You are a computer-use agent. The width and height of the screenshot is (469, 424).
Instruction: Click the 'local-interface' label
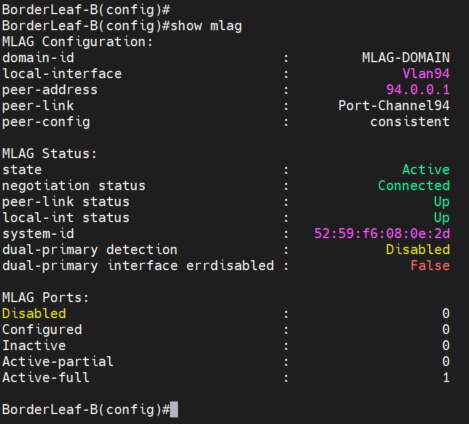pos(62,74)
